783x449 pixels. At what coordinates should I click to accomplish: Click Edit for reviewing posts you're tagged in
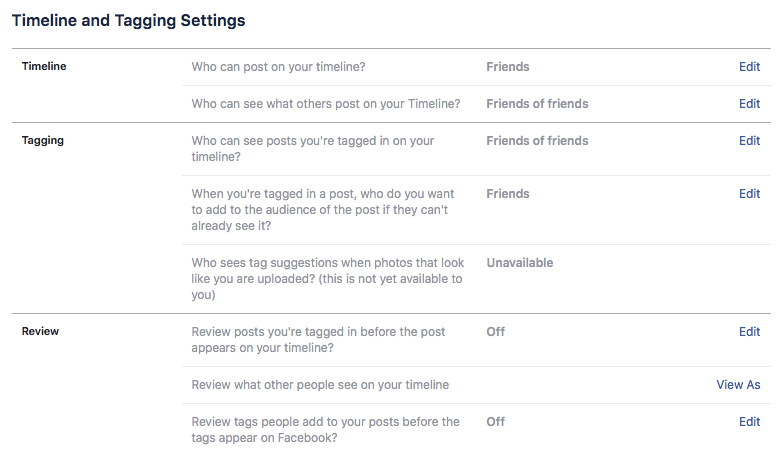point(749,331)
